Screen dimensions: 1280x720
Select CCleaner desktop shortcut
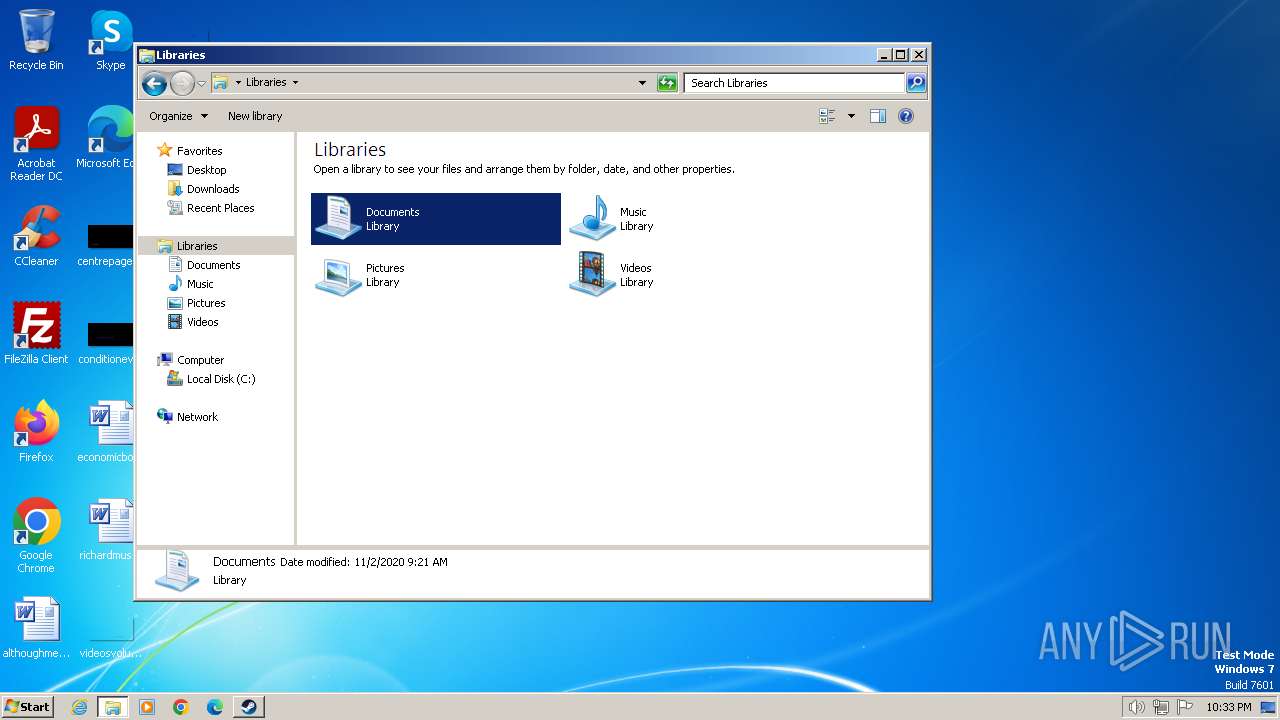36,236
